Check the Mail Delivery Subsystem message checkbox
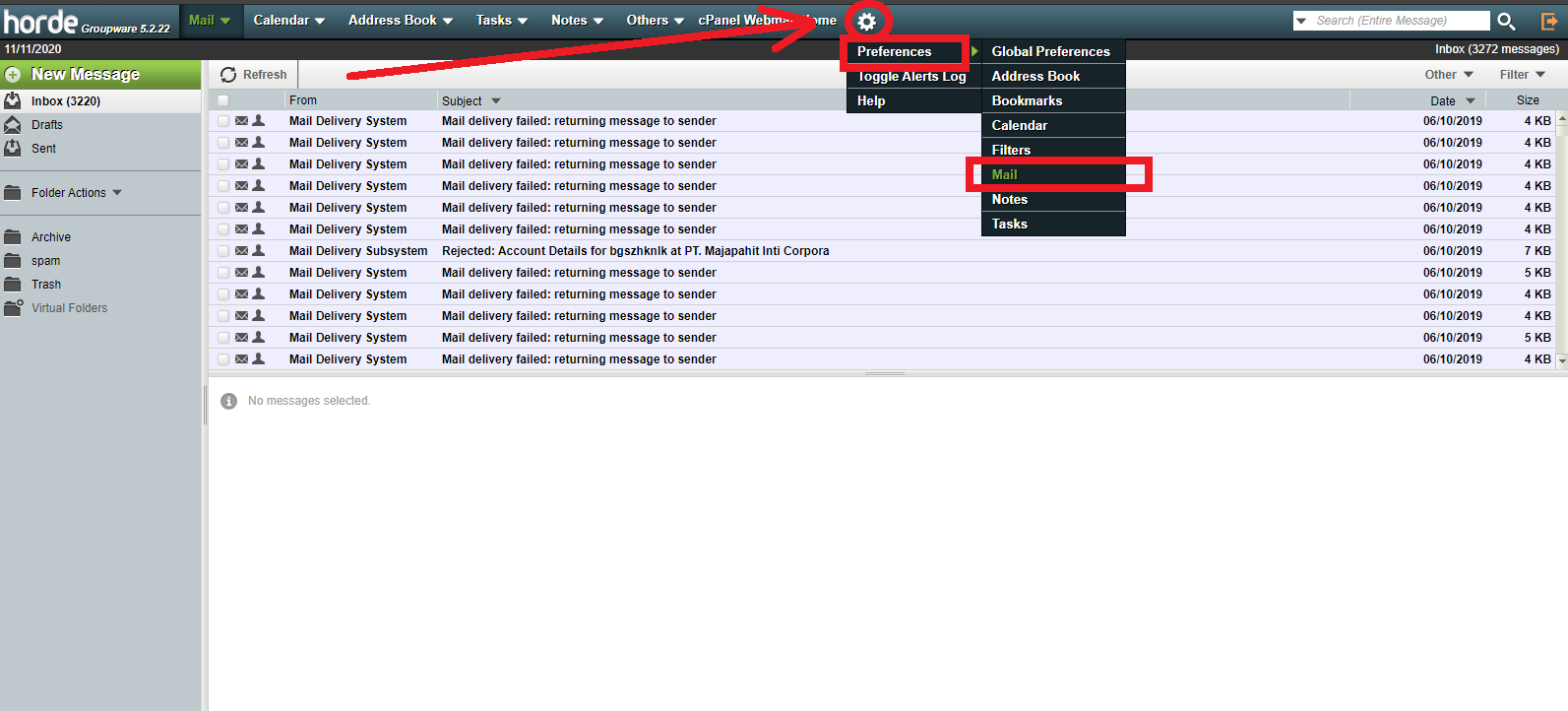The image size is (1568, 711). pyautogui.click(x=223, y=251)
